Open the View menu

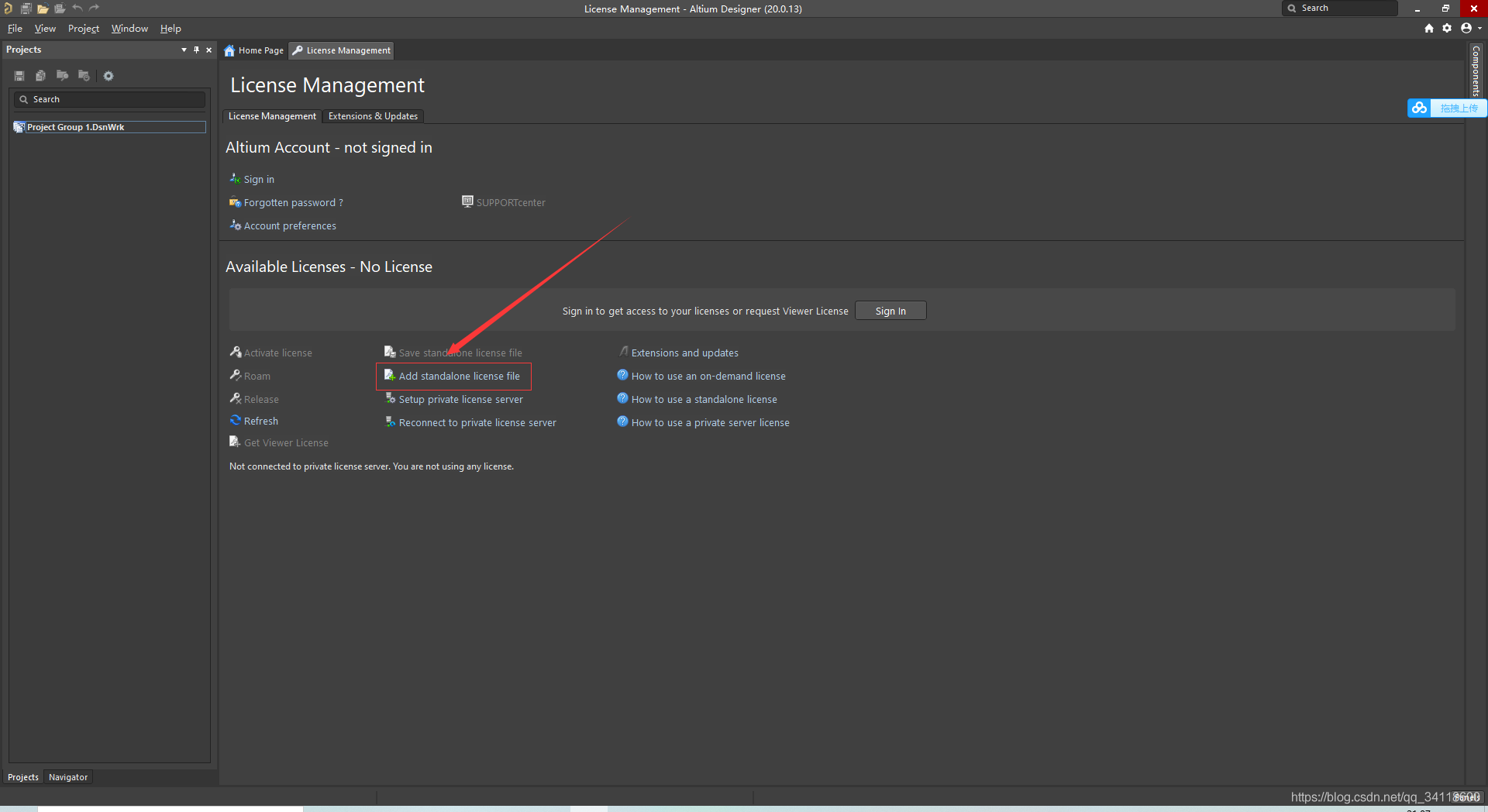(x=45, y=29)
